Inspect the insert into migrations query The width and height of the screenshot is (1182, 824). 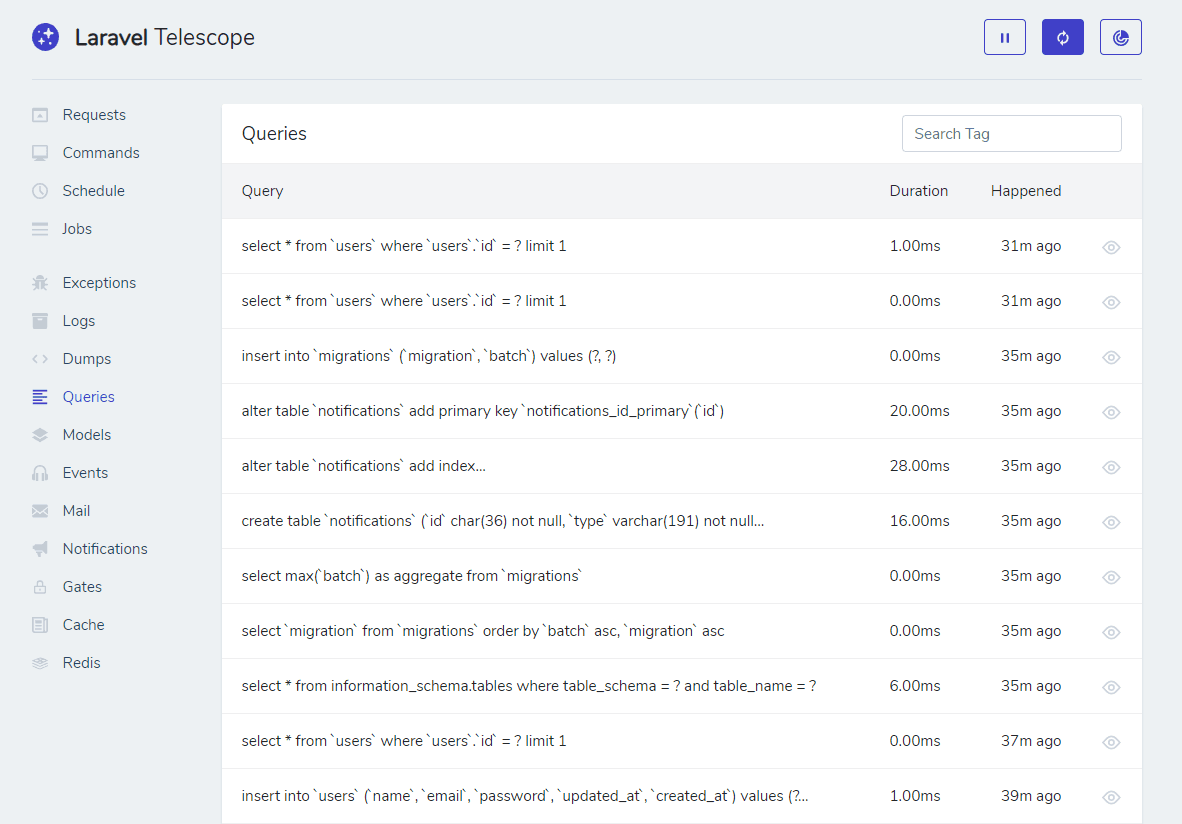1111,357
